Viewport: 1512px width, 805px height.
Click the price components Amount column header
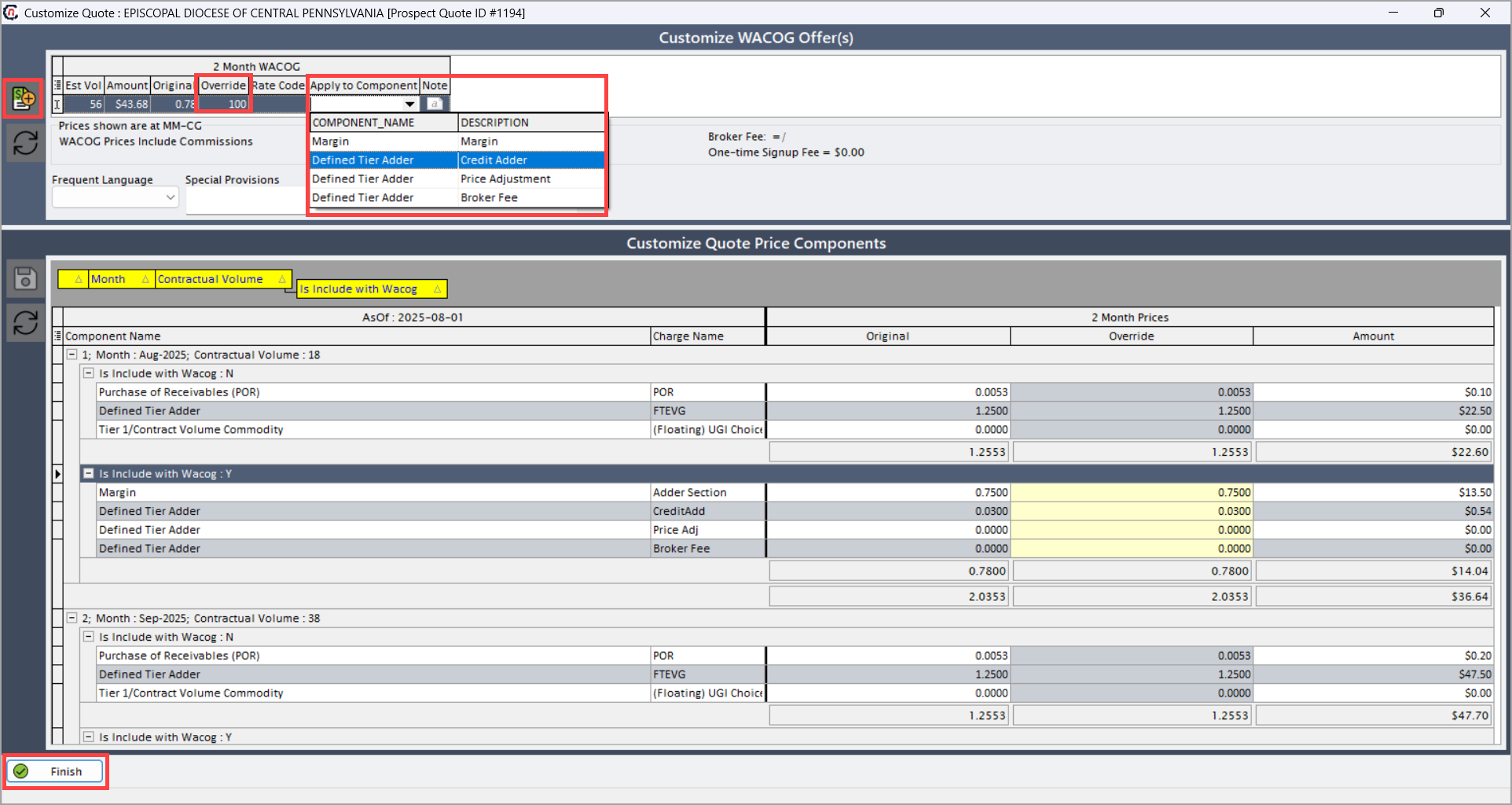(x=1373, y=336)
